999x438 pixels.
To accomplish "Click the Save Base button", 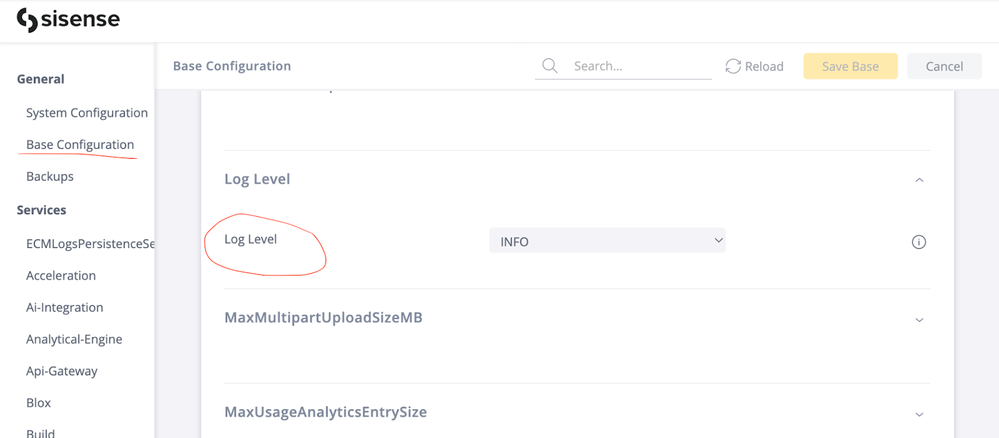I will (850, 66).
